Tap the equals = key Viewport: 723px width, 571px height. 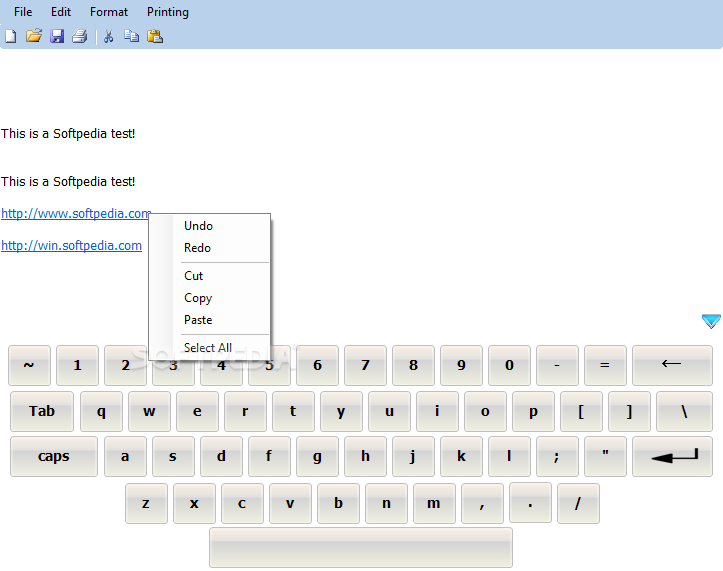click(x=605, y=365)
